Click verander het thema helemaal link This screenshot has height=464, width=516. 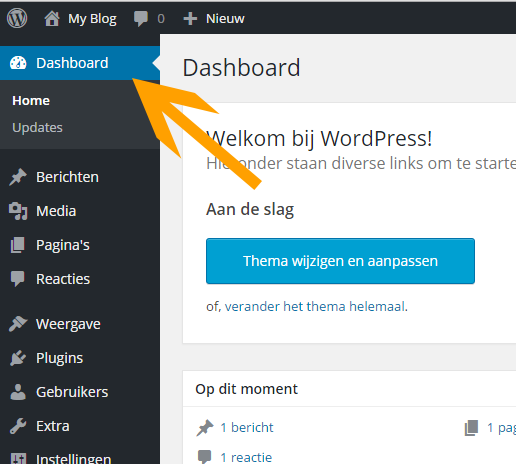[316, 306]
